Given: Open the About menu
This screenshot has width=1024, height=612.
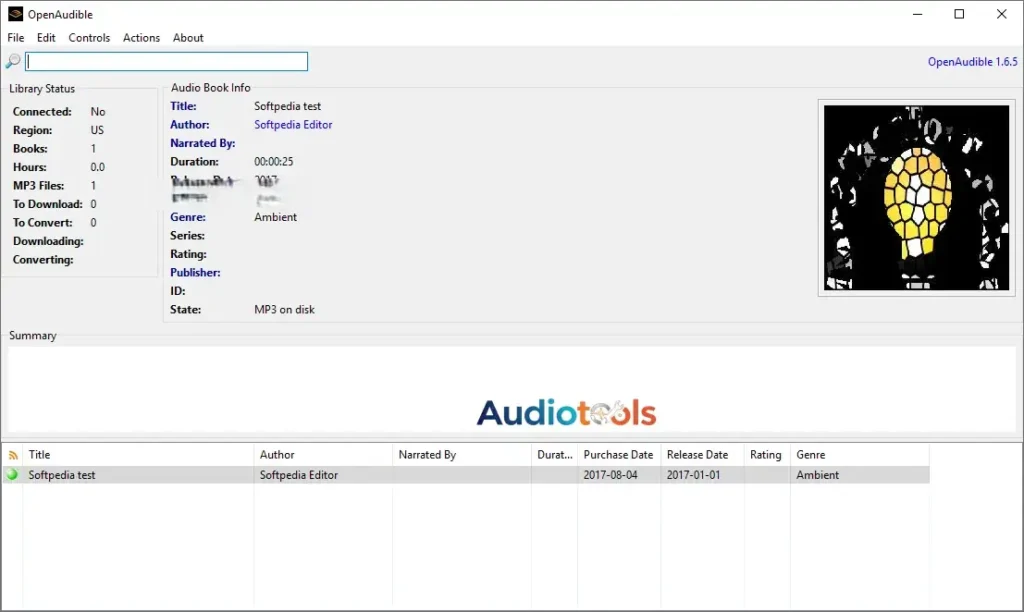Looking at the screenshot, I should point(188,37).
